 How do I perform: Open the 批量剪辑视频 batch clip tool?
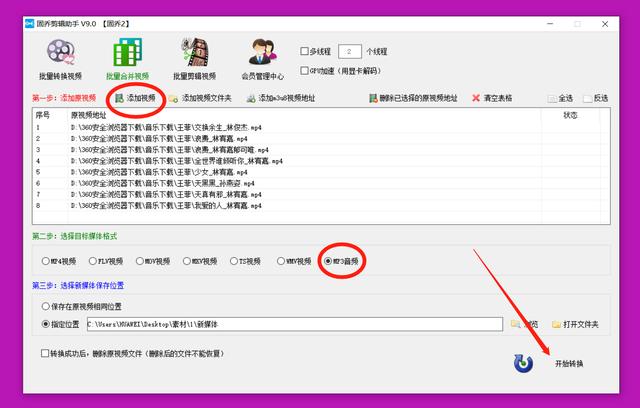[x=195, y=59]
